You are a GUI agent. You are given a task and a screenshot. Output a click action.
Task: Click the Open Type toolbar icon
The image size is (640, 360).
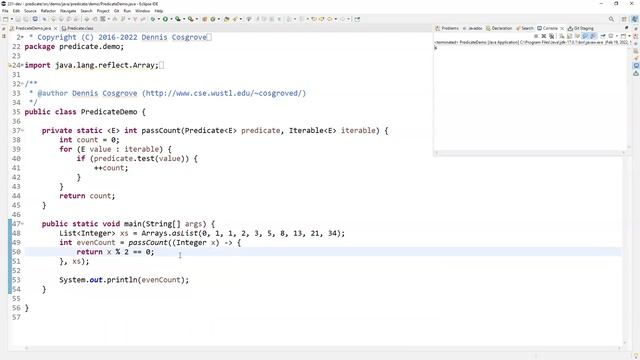(x=227, y=19)
